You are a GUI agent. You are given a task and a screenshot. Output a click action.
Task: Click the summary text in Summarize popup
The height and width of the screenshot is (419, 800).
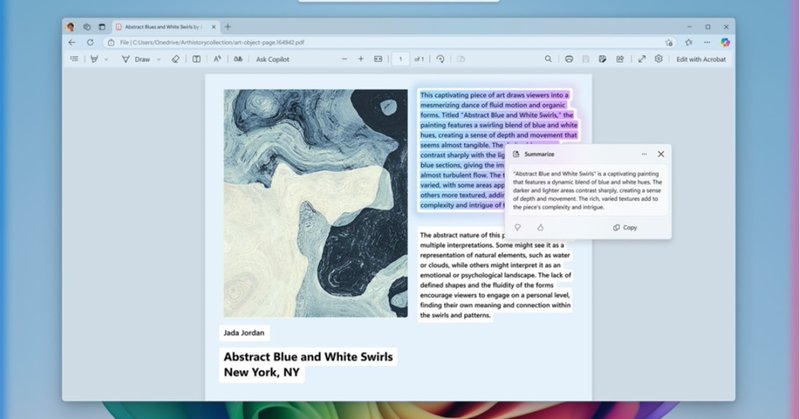pyautogui.click(x=587, y=190)
